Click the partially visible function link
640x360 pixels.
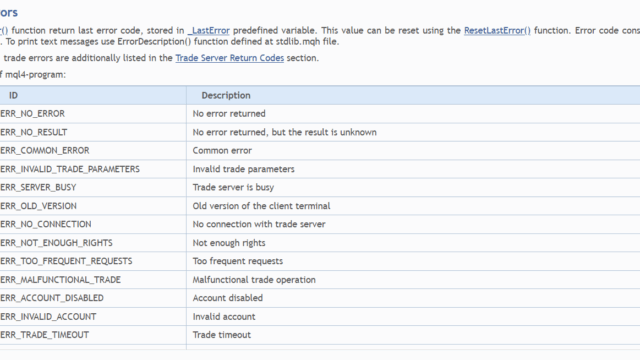(4, 31)
